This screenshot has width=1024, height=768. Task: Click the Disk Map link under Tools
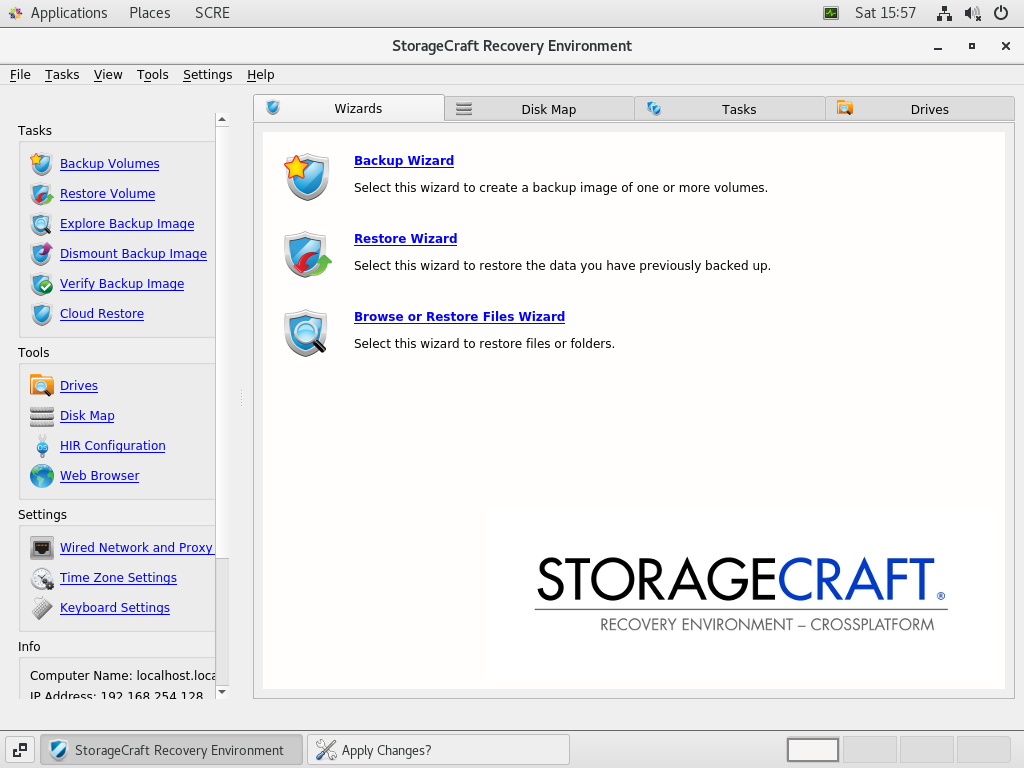pyautogui.click(x=88, y=415)
